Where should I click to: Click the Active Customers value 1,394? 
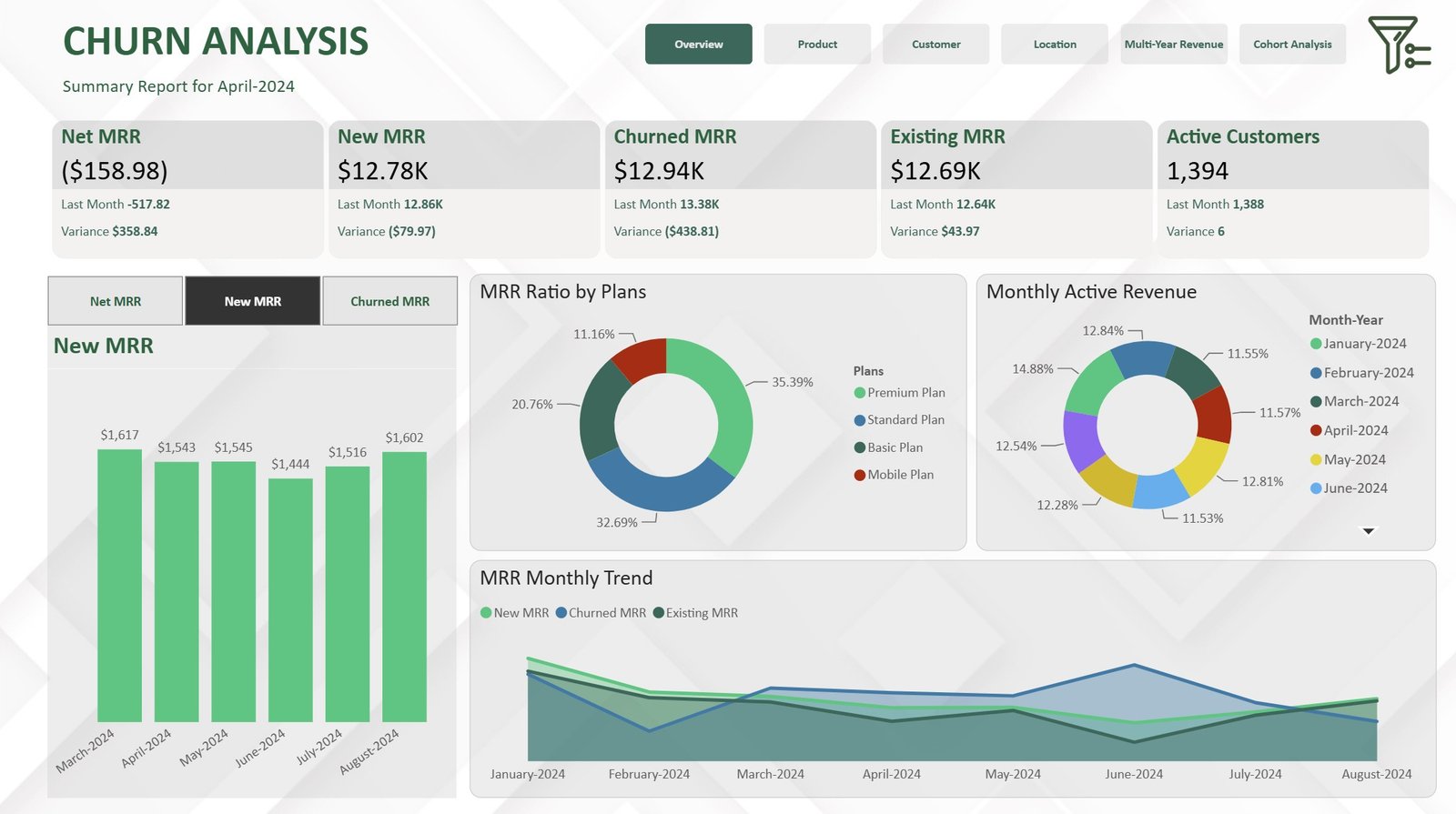[x=1198, y=171]
